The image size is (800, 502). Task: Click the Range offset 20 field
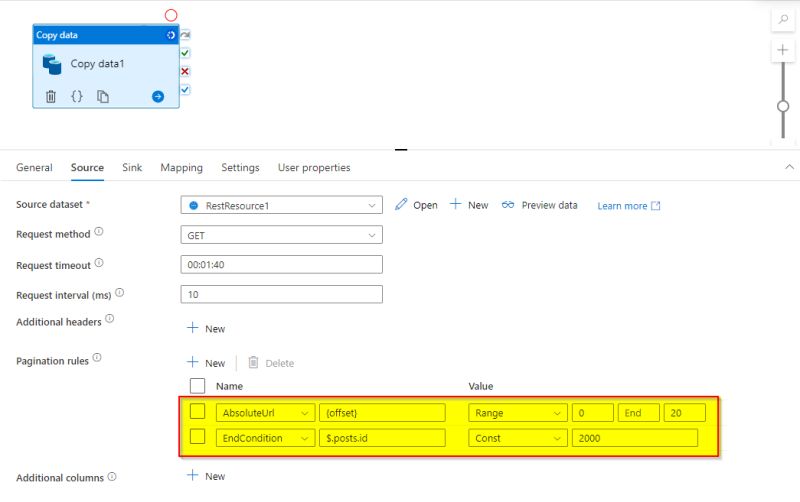[685, 413]
